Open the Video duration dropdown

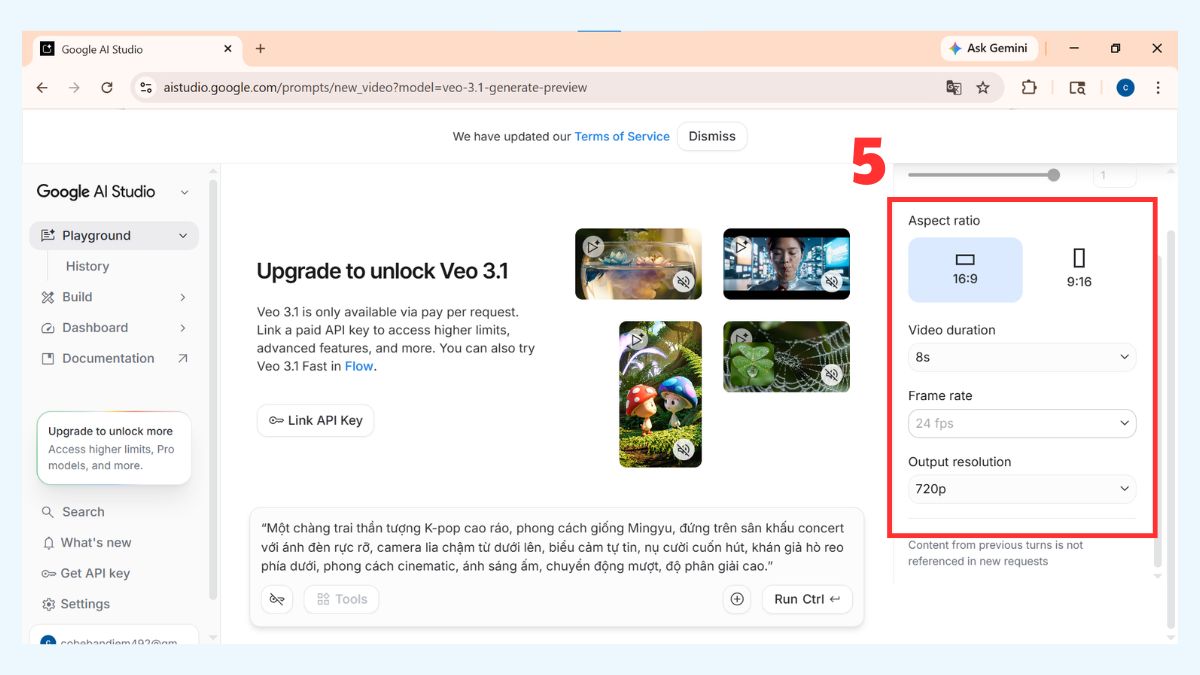point(1022,357)
